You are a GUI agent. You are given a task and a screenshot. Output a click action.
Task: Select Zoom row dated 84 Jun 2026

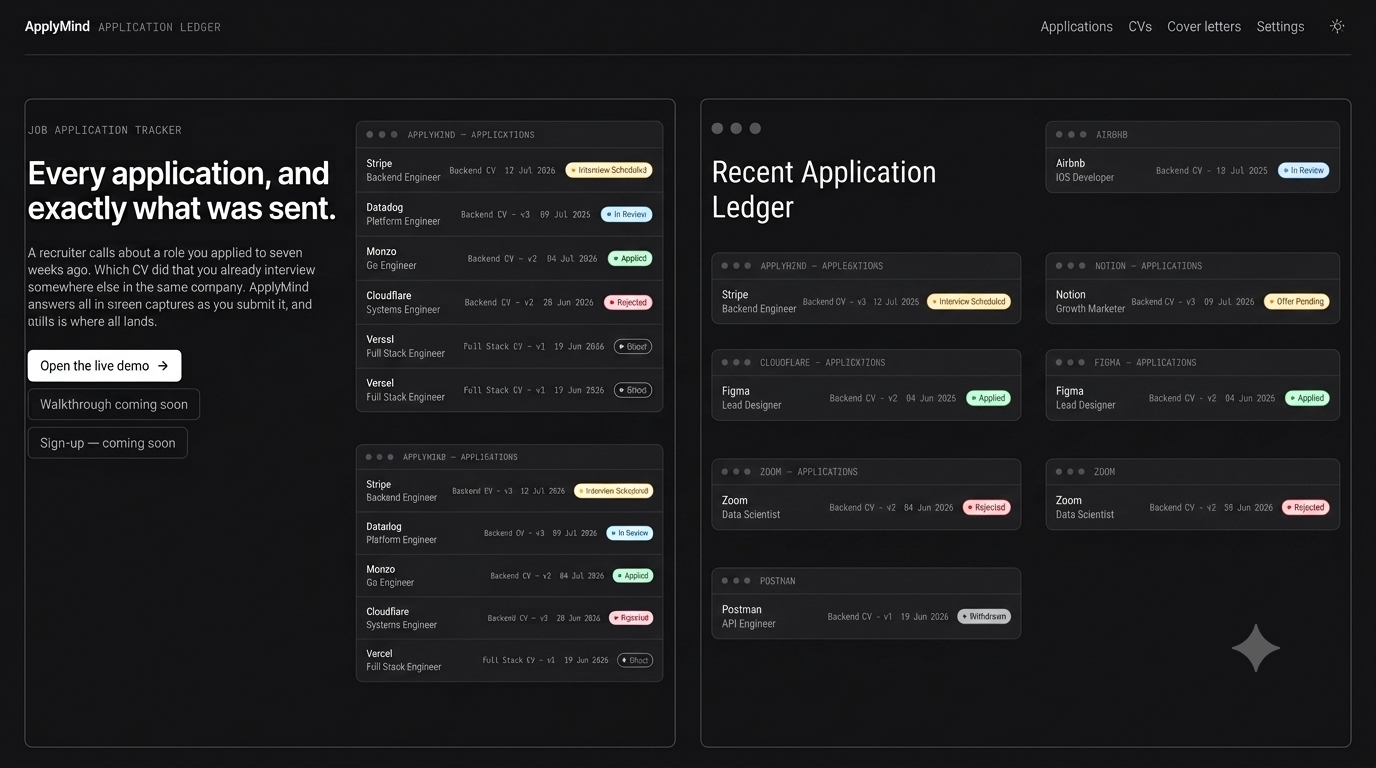point(866,507)
